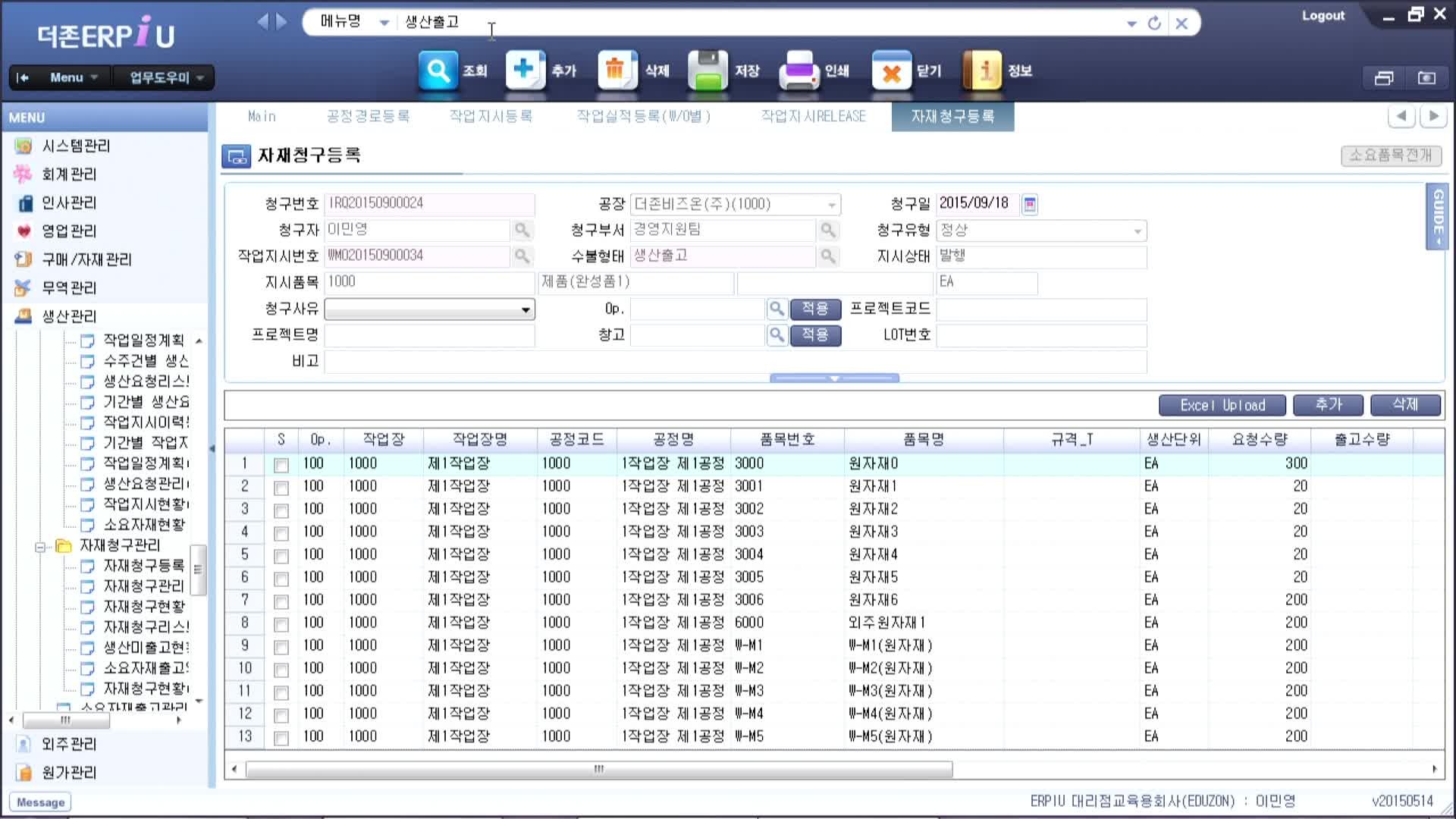Click 적용 button next to Op. field
This screenshot has width=1456, height=819.
[815, 309]
